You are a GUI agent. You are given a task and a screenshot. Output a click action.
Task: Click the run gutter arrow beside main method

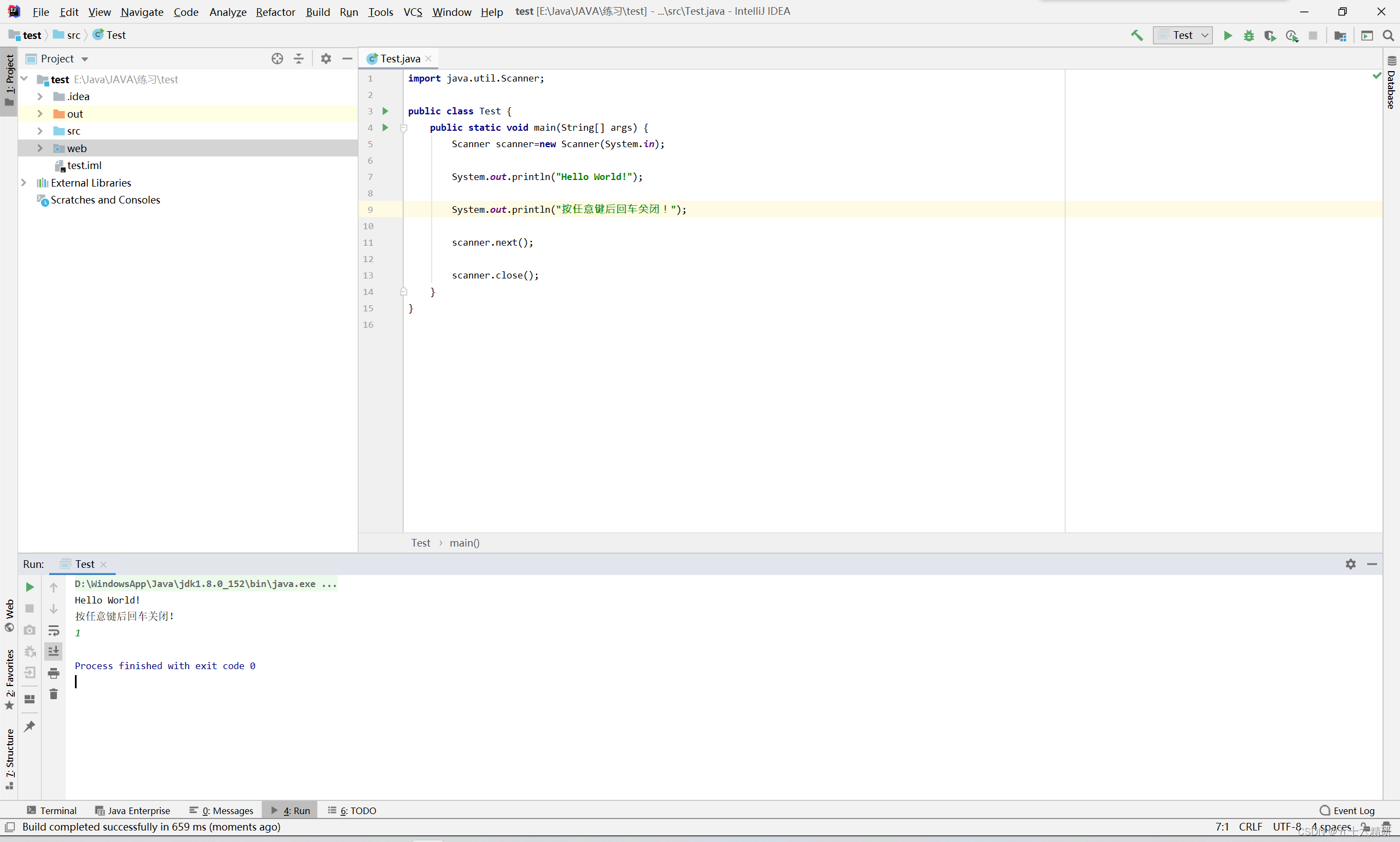pyautogui.click(x=385, y=127)
